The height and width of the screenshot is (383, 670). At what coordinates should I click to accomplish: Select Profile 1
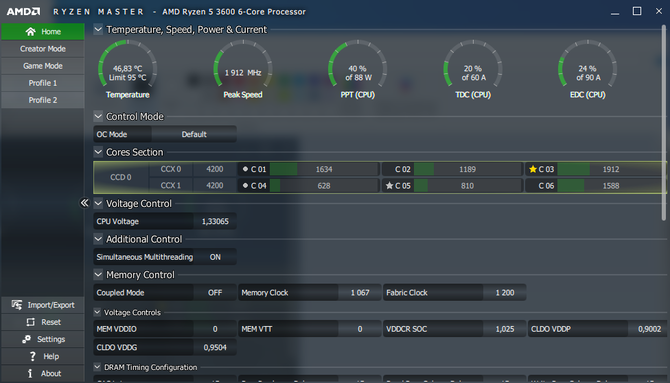pyautogui.click(x=43, y=83)
